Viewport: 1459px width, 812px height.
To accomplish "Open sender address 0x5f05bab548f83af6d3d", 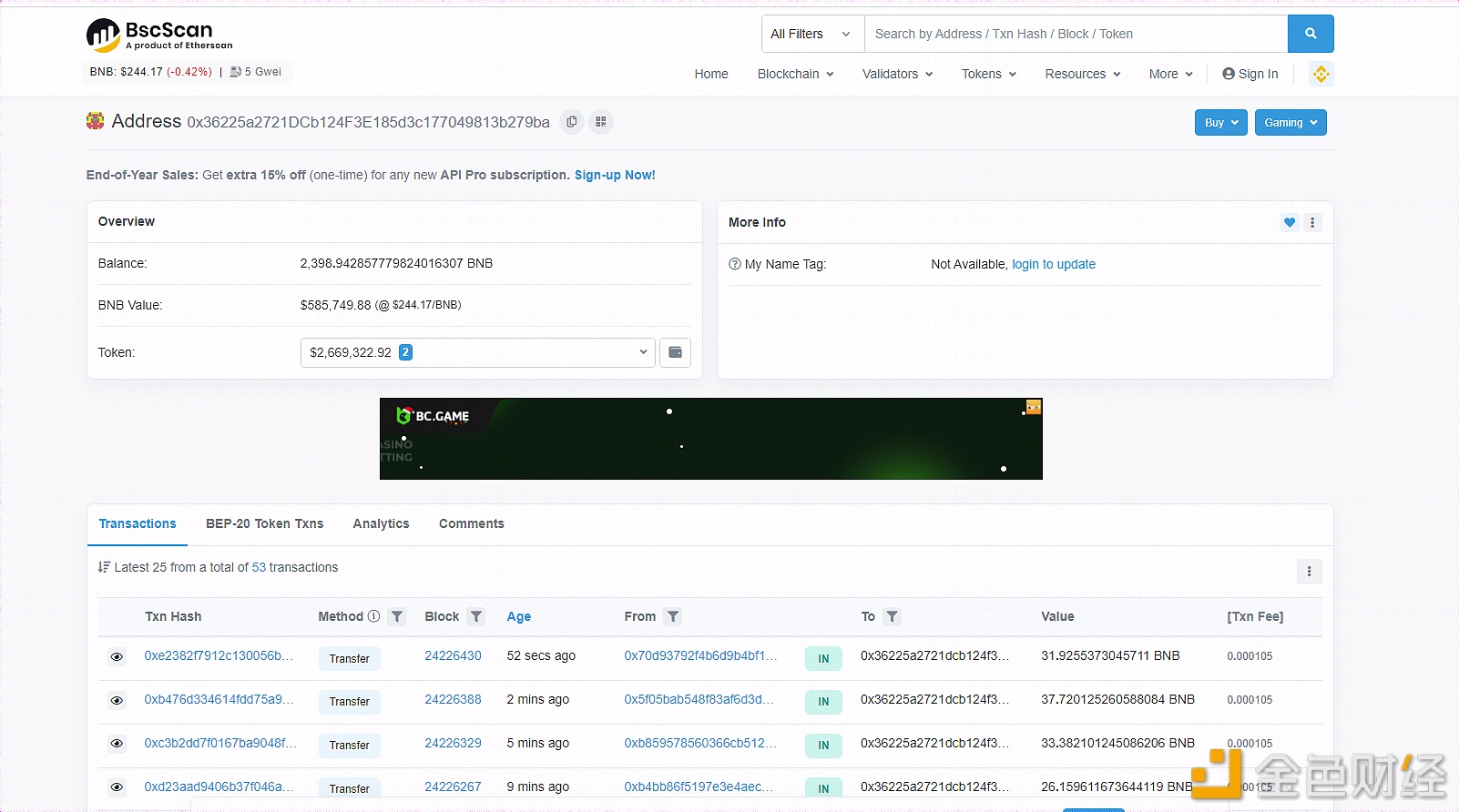I will coord(699,699).
